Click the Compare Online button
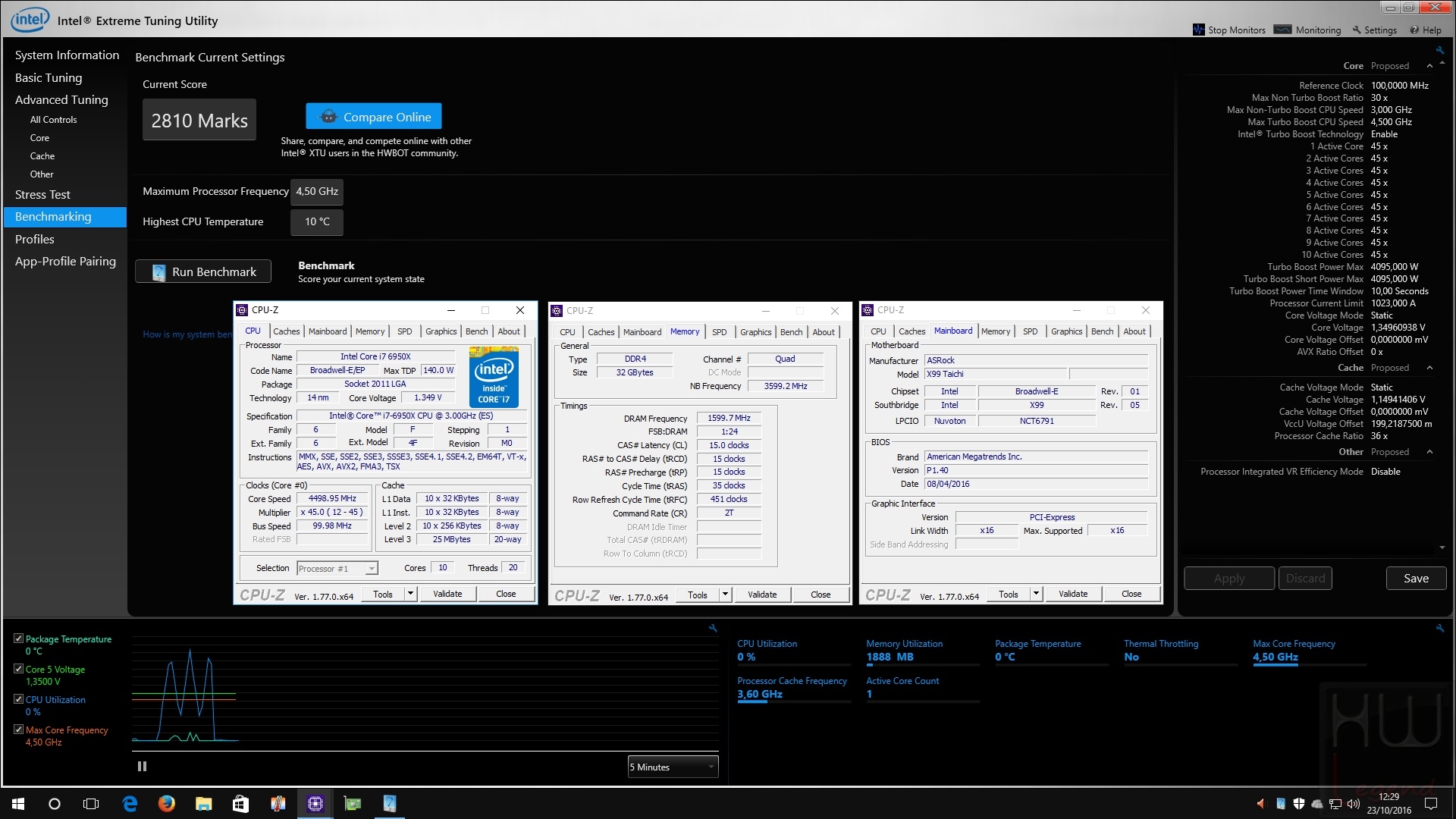The height and width of the screenshot is (819, 1456). point(374,117)
